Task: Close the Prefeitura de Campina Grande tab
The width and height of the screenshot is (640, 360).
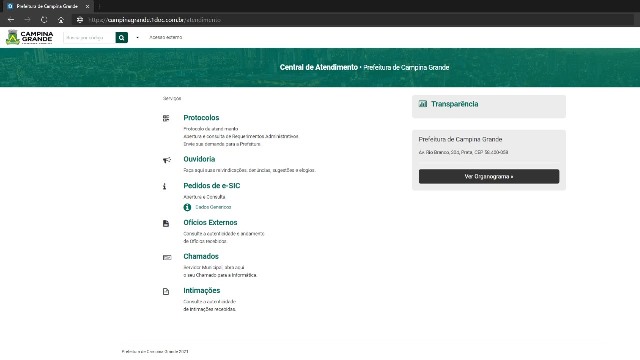Action: click(87, 6)
